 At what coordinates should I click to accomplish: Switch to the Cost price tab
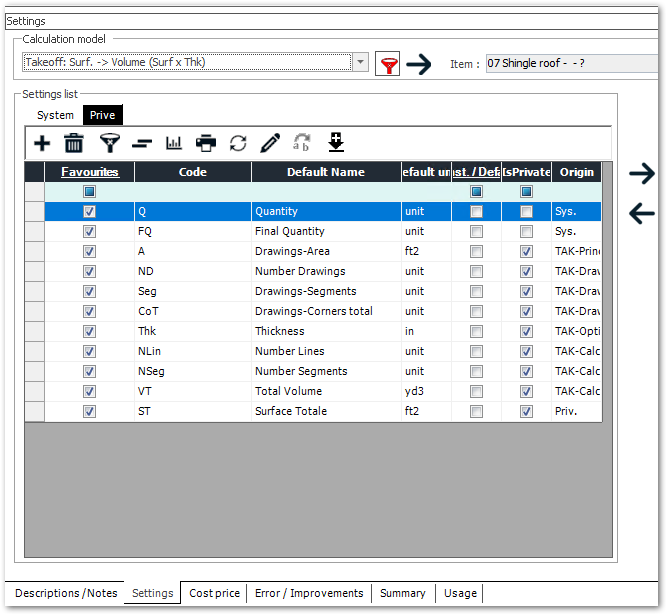pos(214,593)
